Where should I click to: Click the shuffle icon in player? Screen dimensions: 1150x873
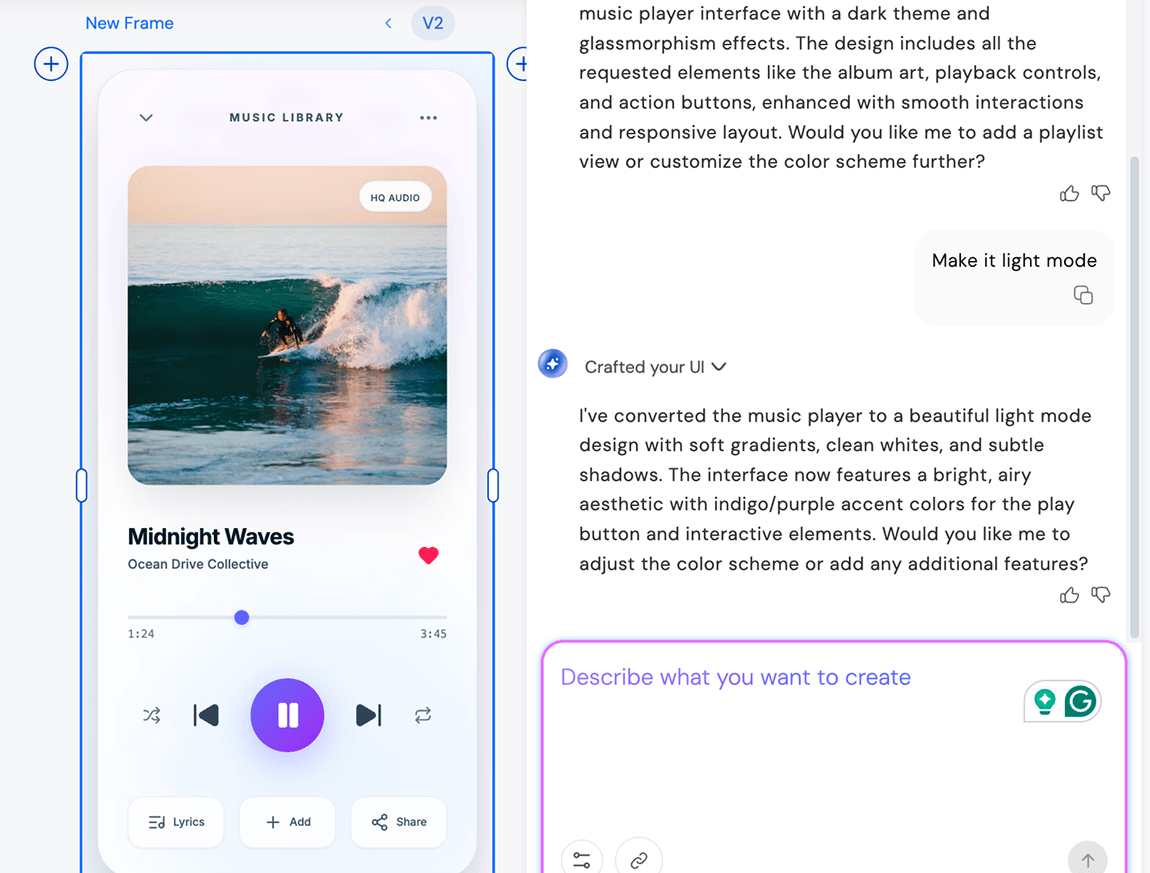151,715
